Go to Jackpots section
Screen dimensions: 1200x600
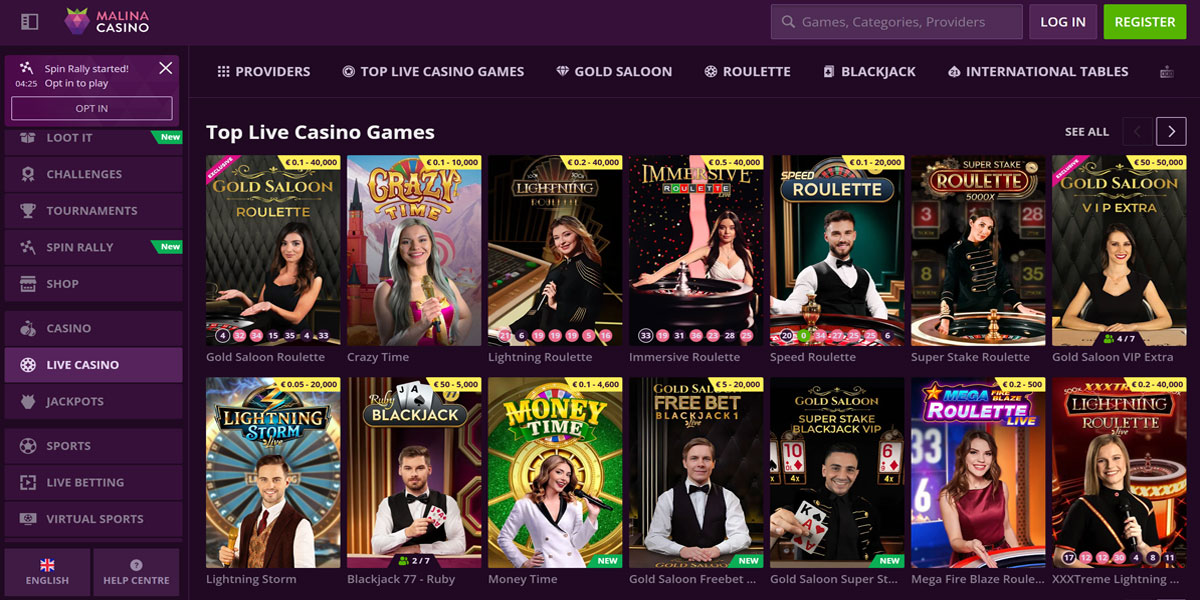click(x=93, y=401)
